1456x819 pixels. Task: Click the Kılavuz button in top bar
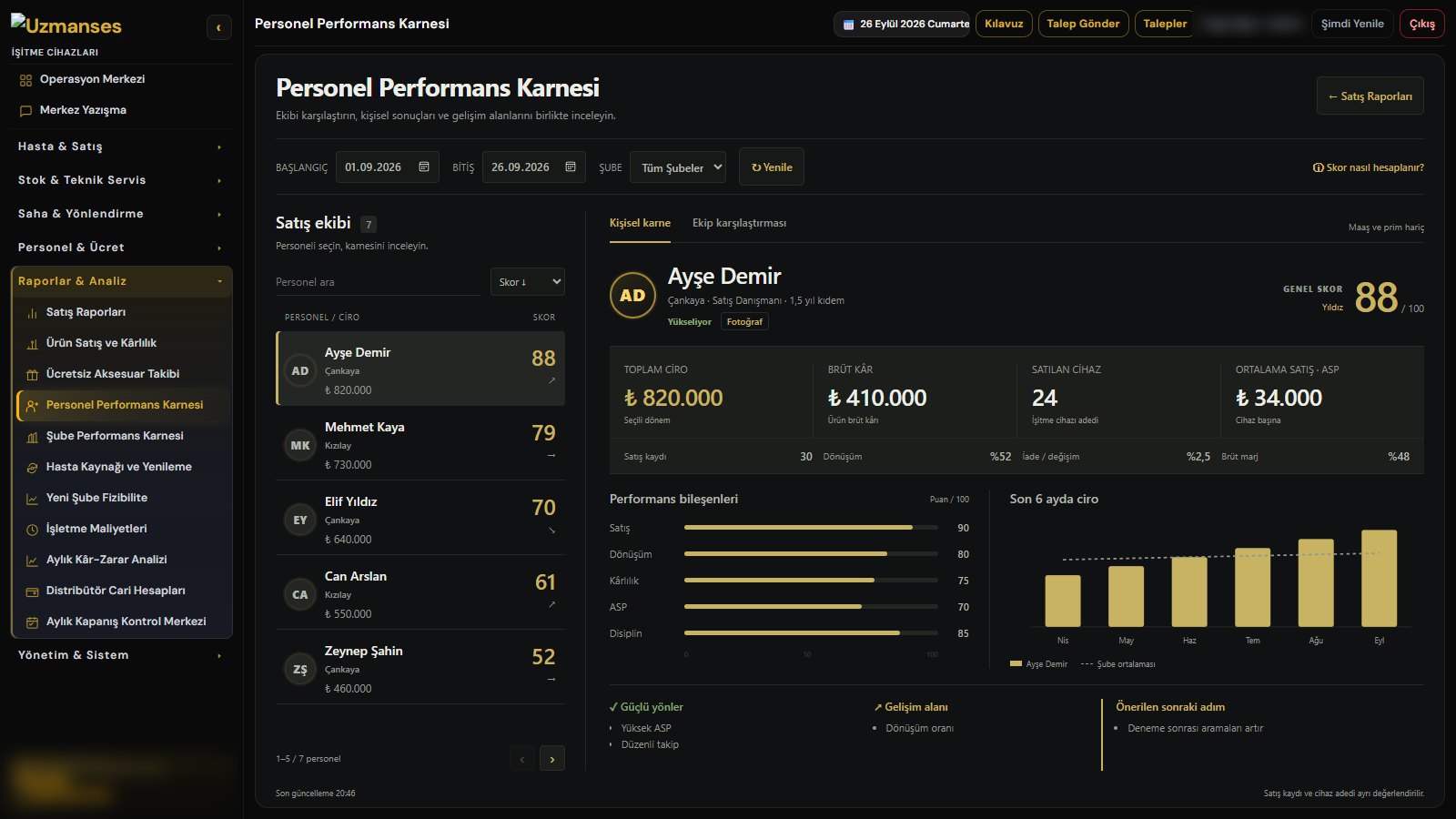tap(1004, 24)
